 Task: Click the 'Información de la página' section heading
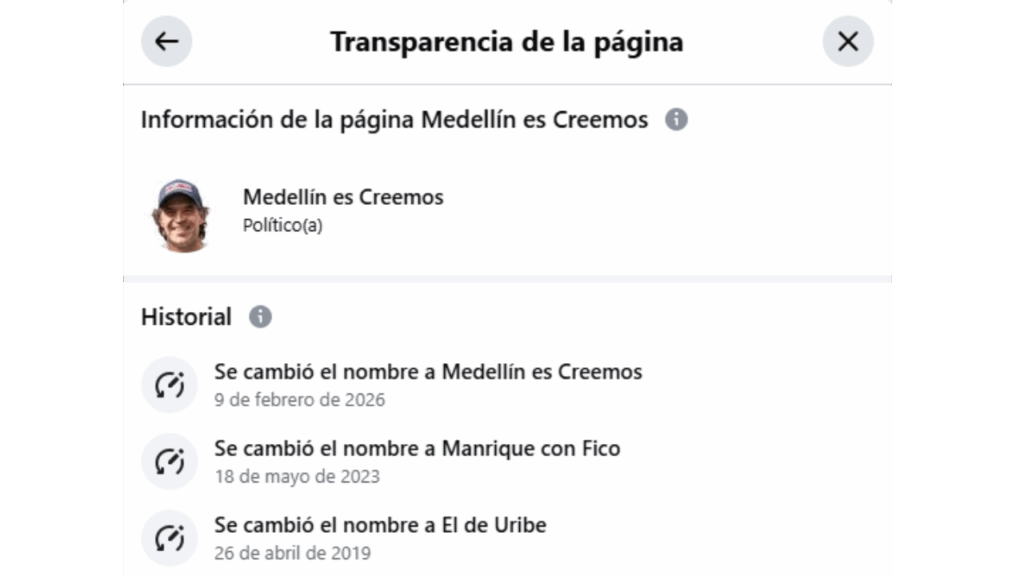pos(394,120)
